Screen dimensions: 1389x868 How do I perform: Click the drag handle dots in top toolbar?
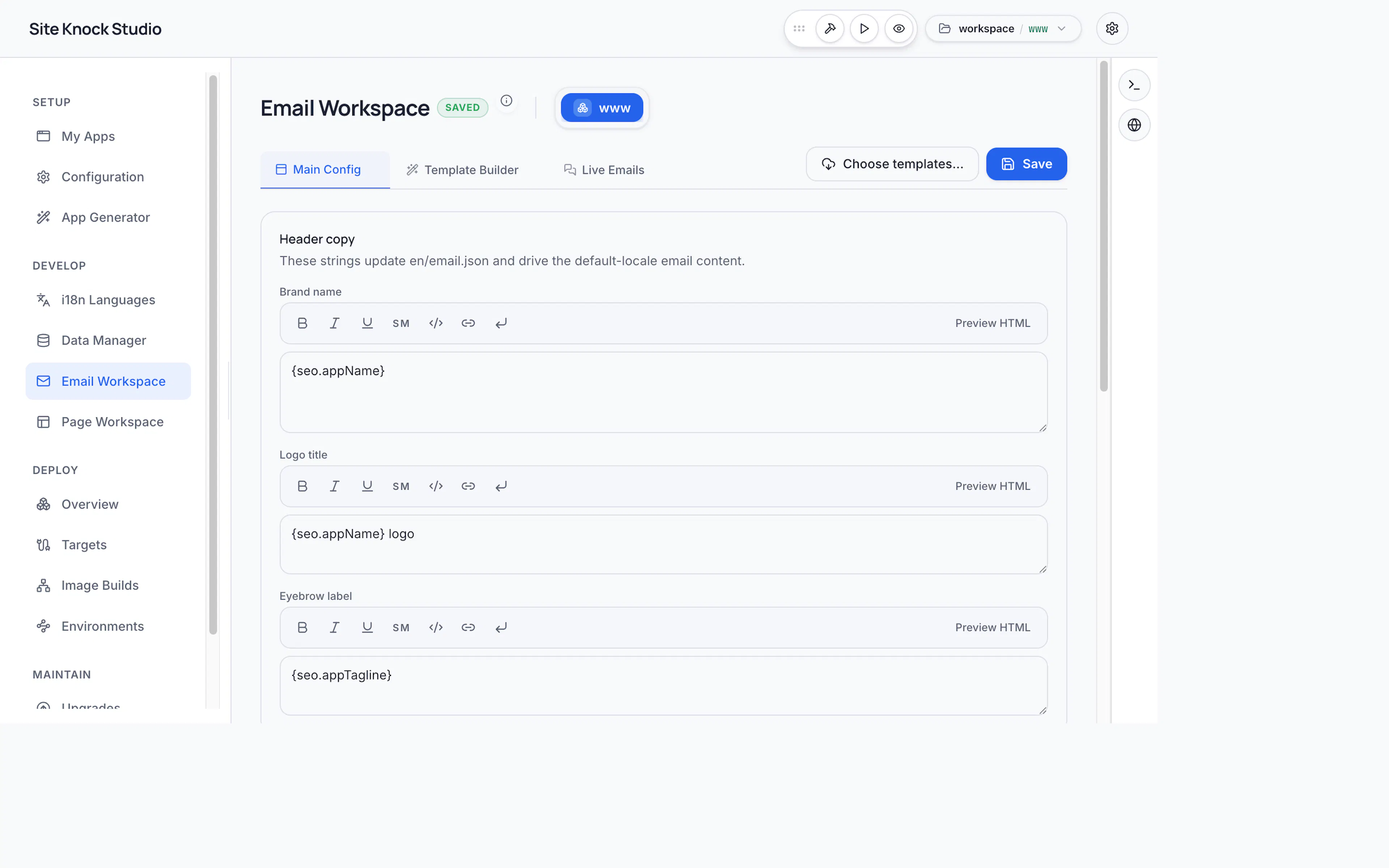pos(799,29)
